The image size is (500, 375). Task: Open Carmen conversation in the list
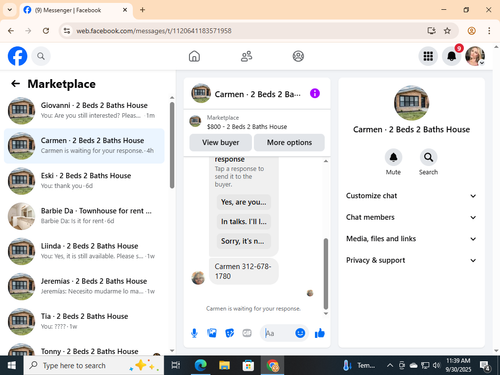pyautogui.click(x=84, y=146)
